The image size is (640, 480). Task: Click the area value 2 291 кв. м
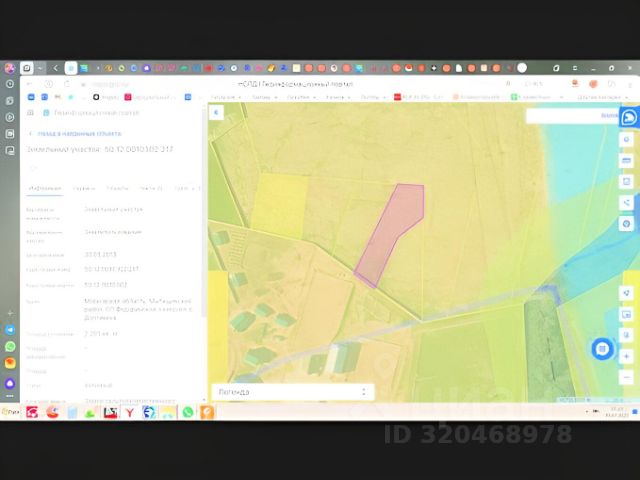click(x=101, y=333)
